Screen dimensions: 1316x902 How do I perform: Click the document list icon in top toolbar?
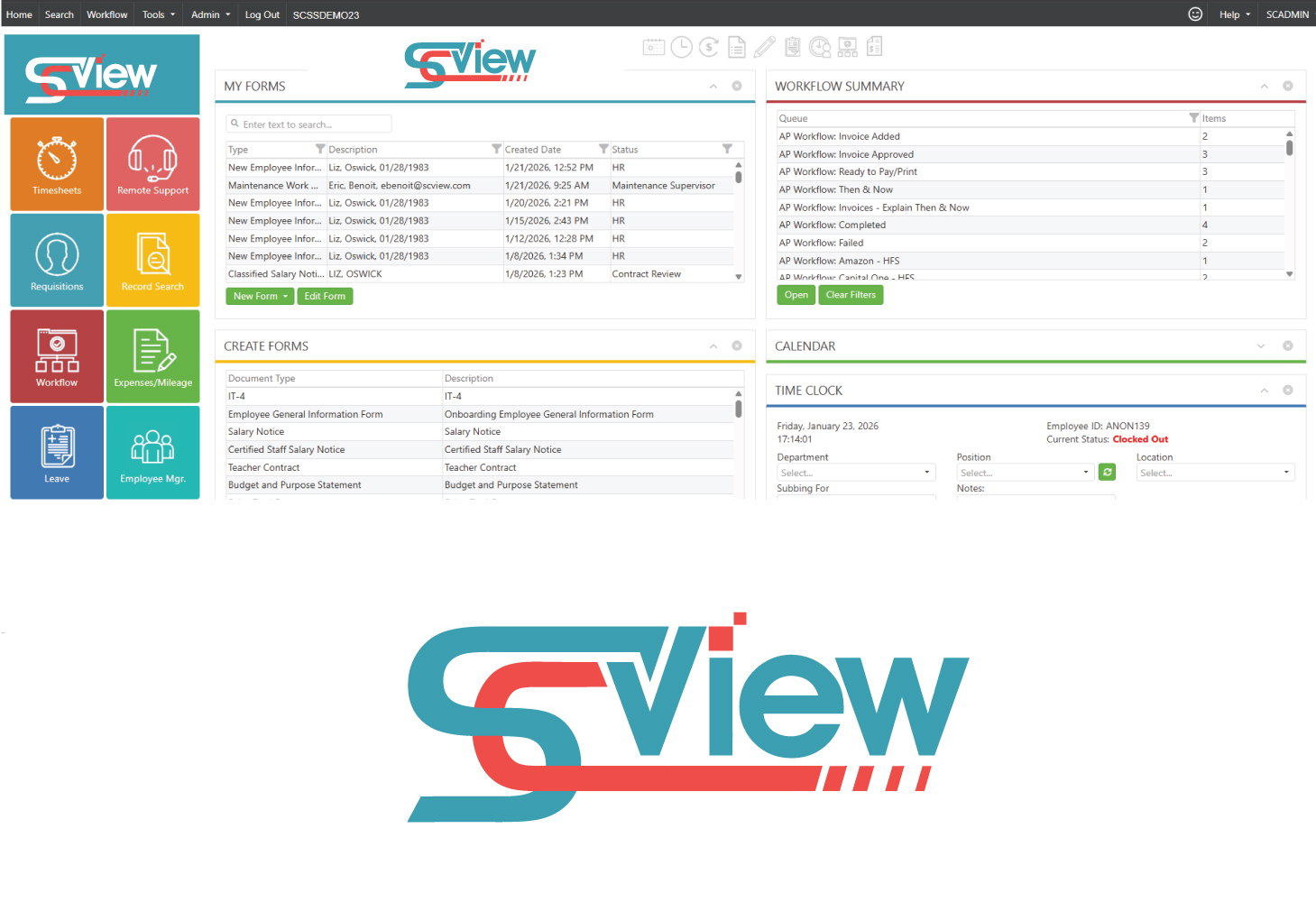point(737,47)
